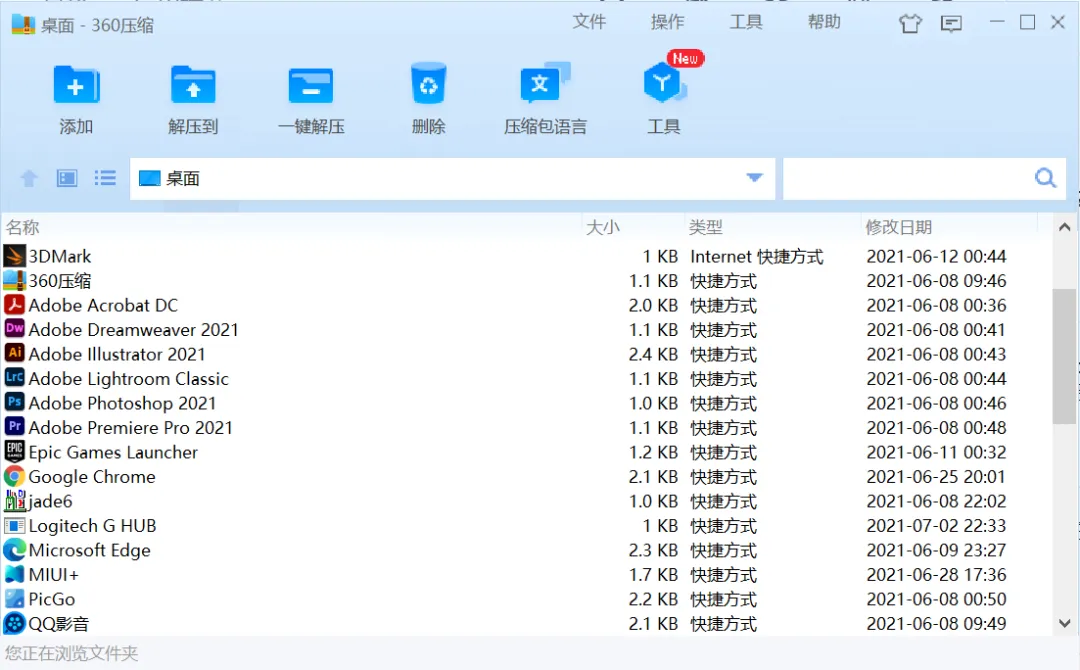Click the vertical scrollbar thumb

click(x=1064, y=356)
